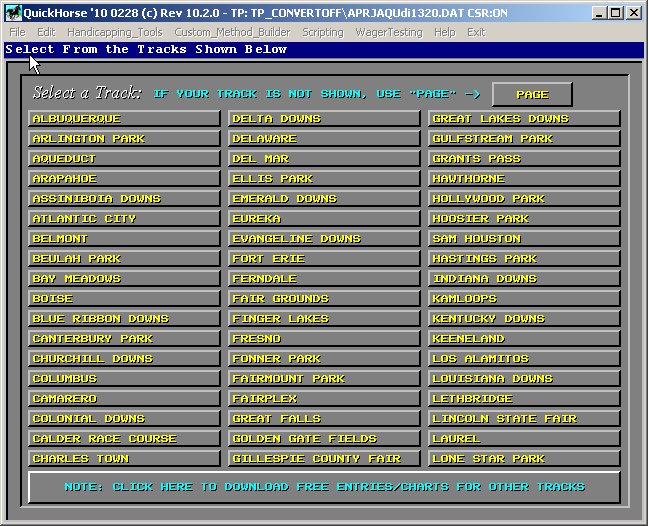Pick the Del Mar track
The height and width of the screenshot is (526, 648).
click(324, 159)
